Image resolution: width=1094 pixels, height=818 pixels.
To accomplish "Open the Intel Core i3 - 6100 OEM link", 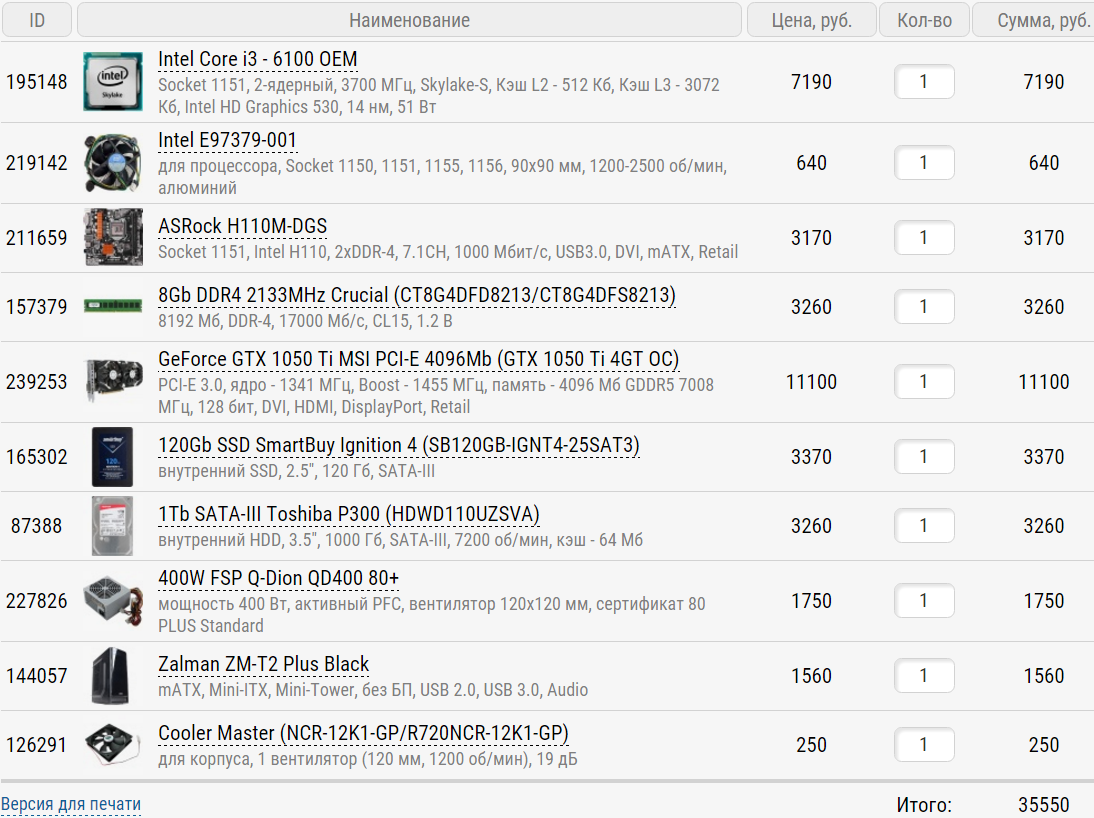I will point(257,59).
